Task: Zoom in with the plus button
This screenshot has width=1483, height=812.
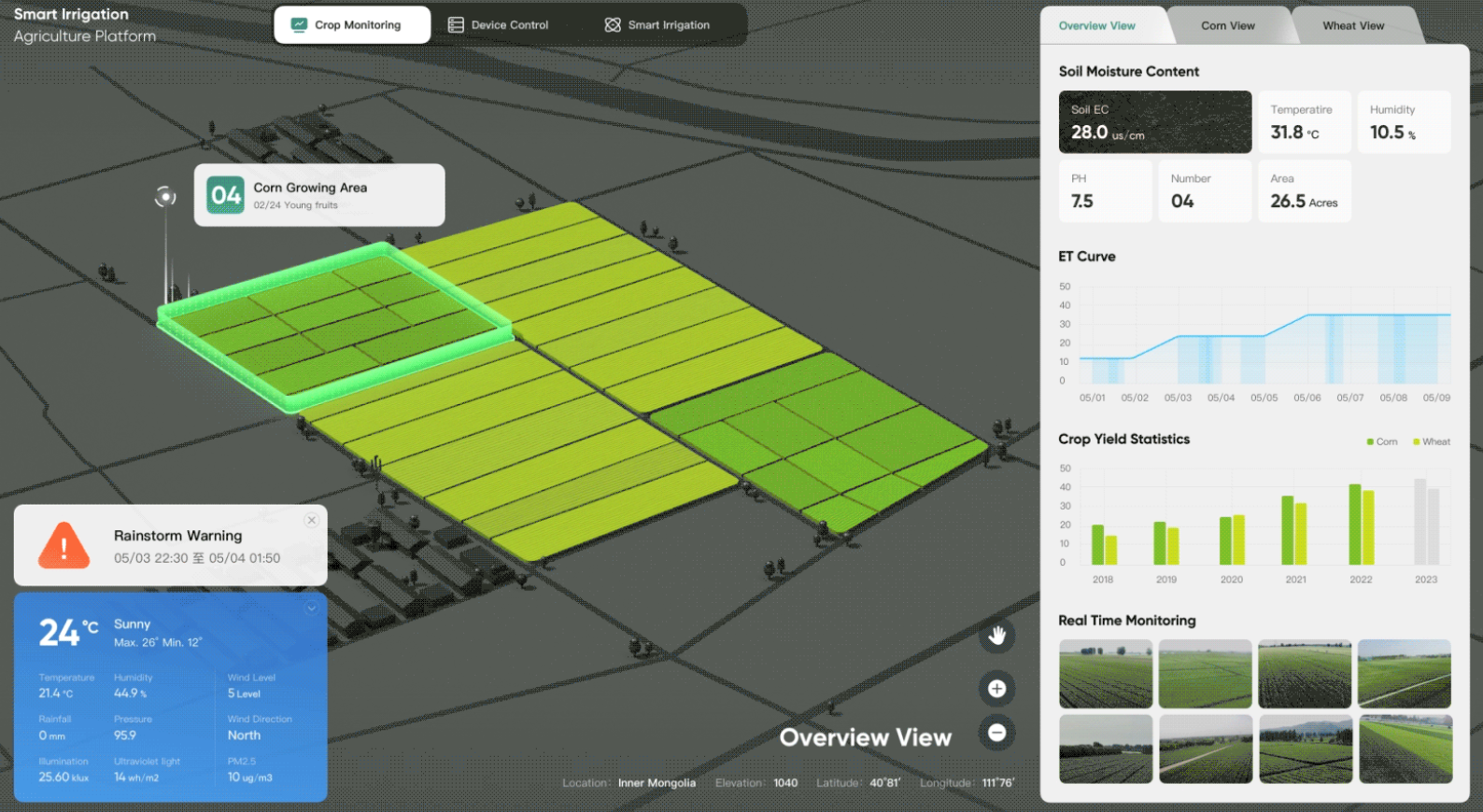Action: (x=996, y=689)
